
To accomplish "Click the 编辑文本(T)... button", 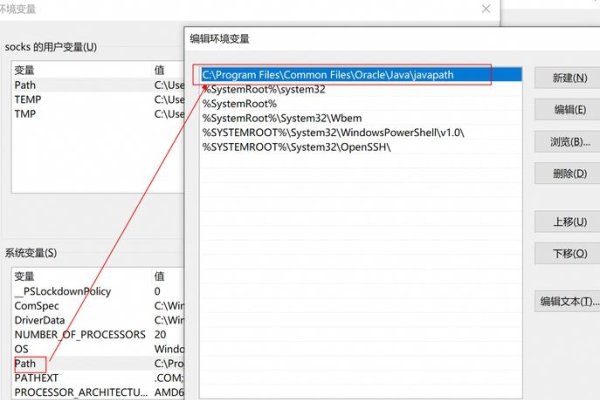I will pos(567,301).
